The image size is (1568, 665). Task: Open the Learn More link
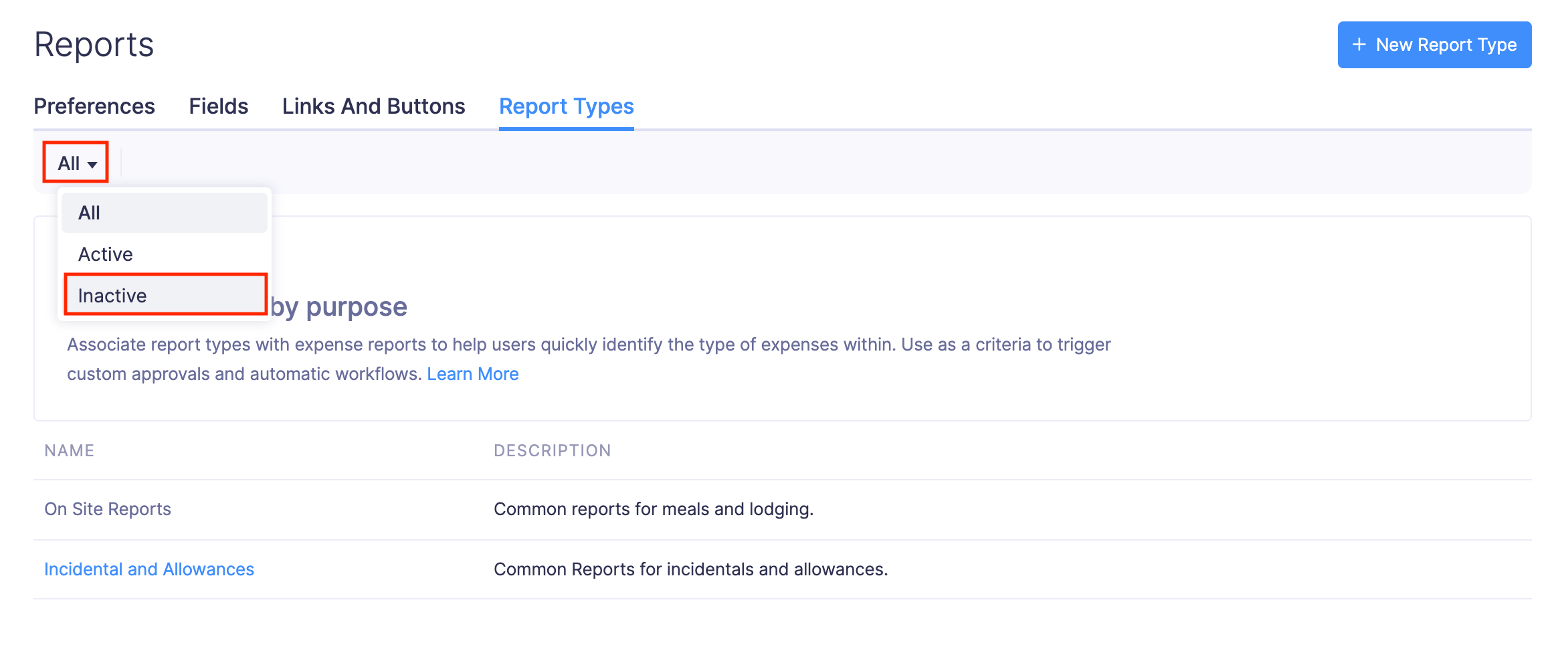tap(473, 373)
